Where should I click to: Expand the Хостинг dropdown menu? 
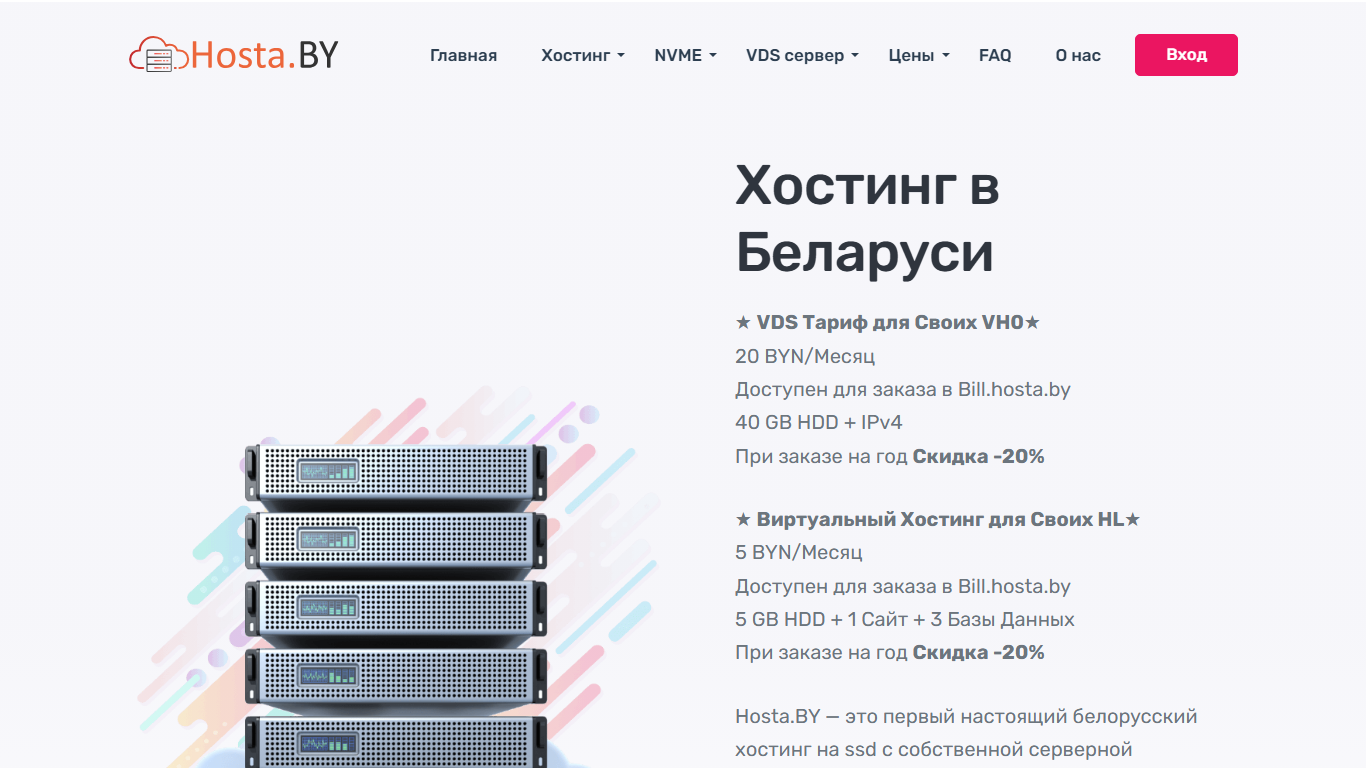[x=582, y=56]
